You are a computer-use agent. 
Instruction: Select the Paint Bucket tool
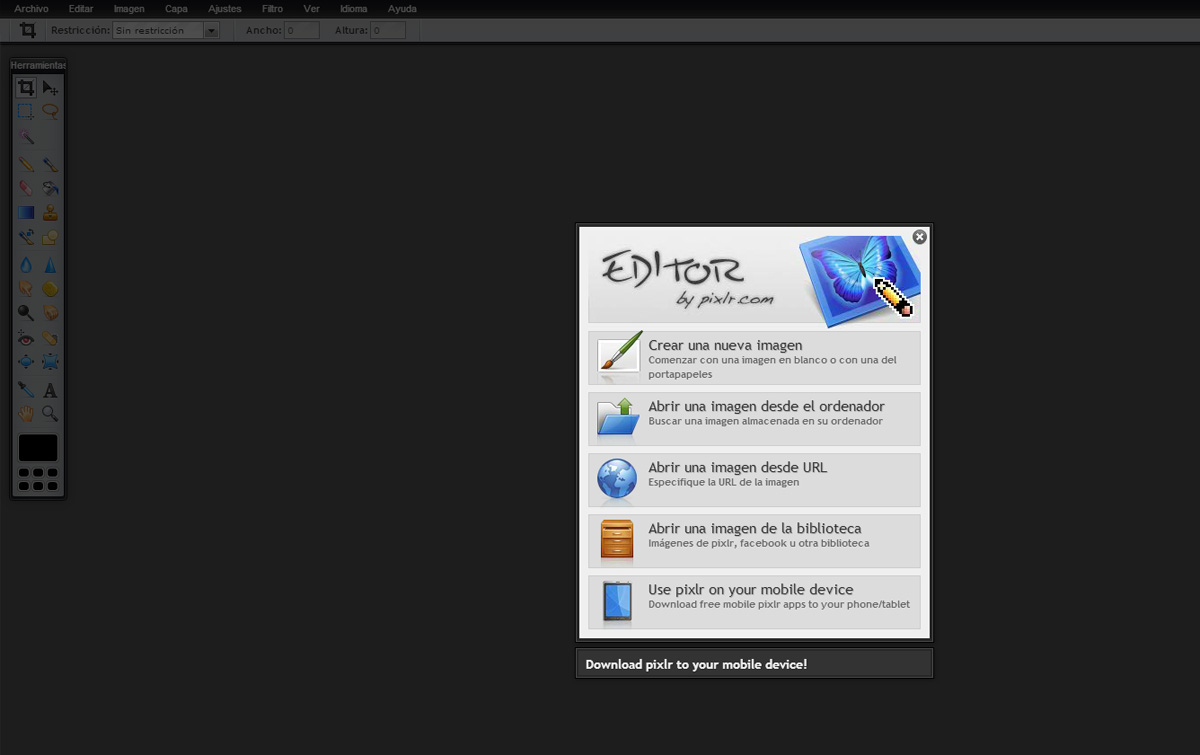point(50,188)
